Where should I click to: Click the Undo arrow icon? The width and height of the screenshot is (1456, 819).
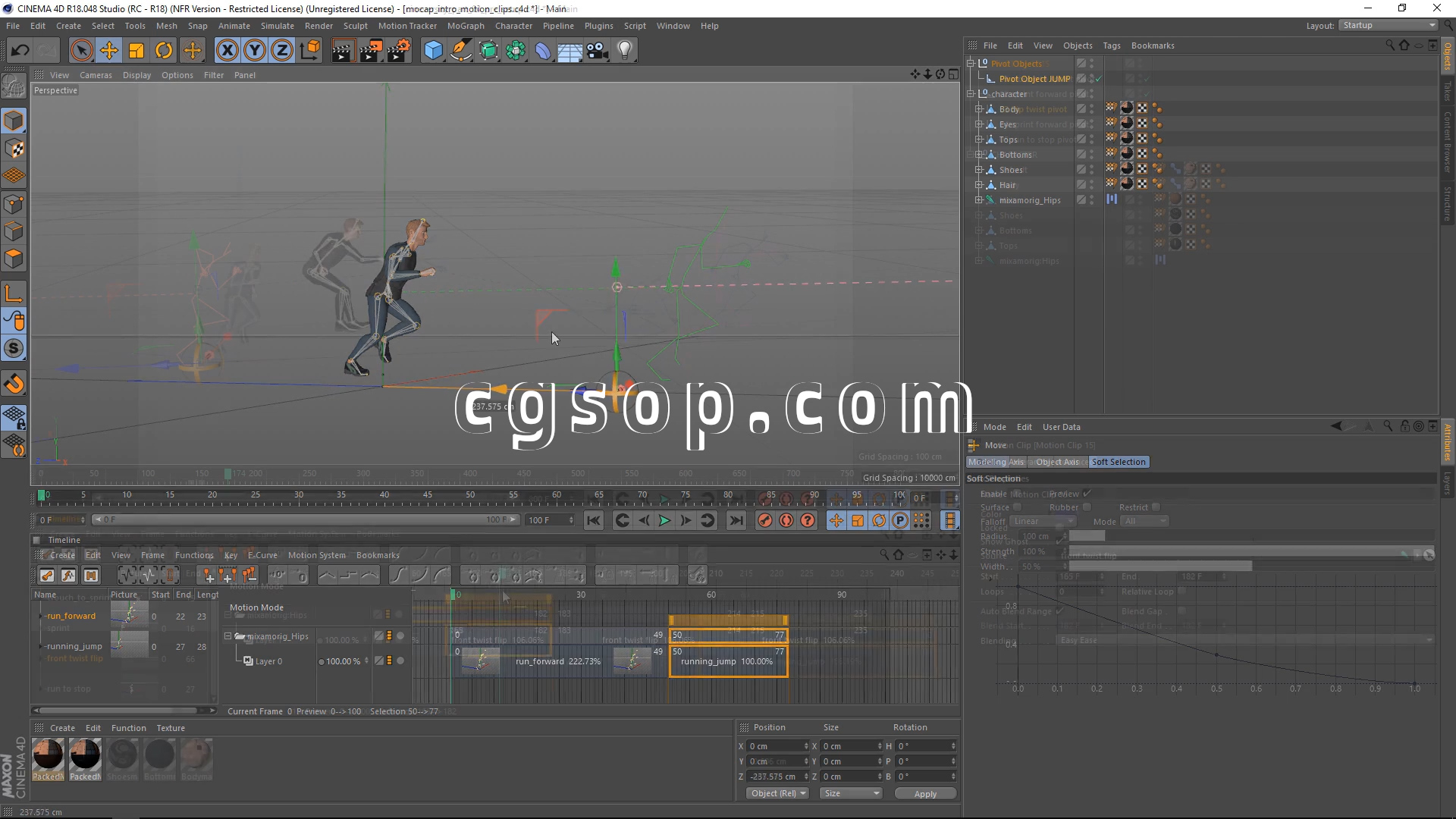[20, 51]
